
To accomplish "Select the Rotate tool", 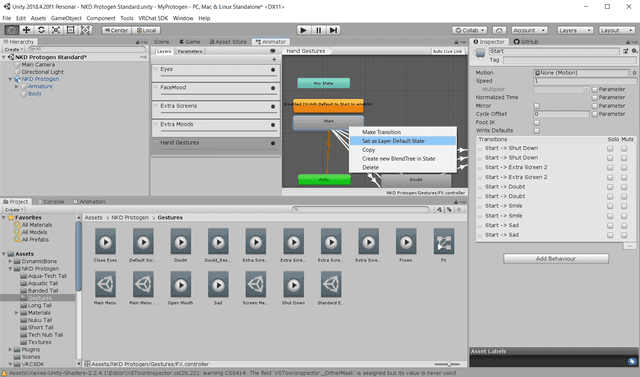I will pyautogui.click(x=41, y=30).
